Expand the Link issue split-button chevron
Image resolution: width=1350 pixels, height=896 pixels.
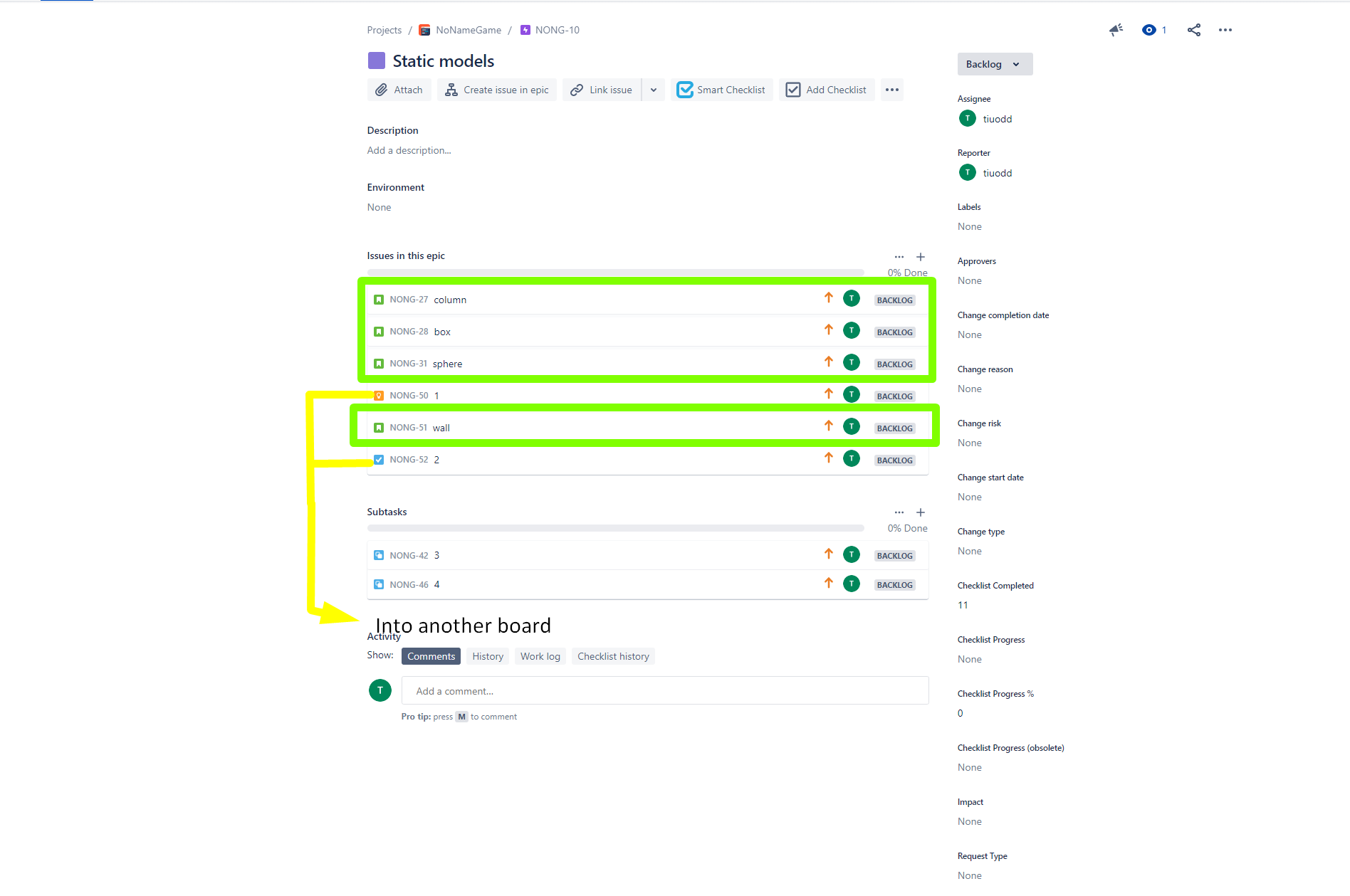[x=653, y=90]
